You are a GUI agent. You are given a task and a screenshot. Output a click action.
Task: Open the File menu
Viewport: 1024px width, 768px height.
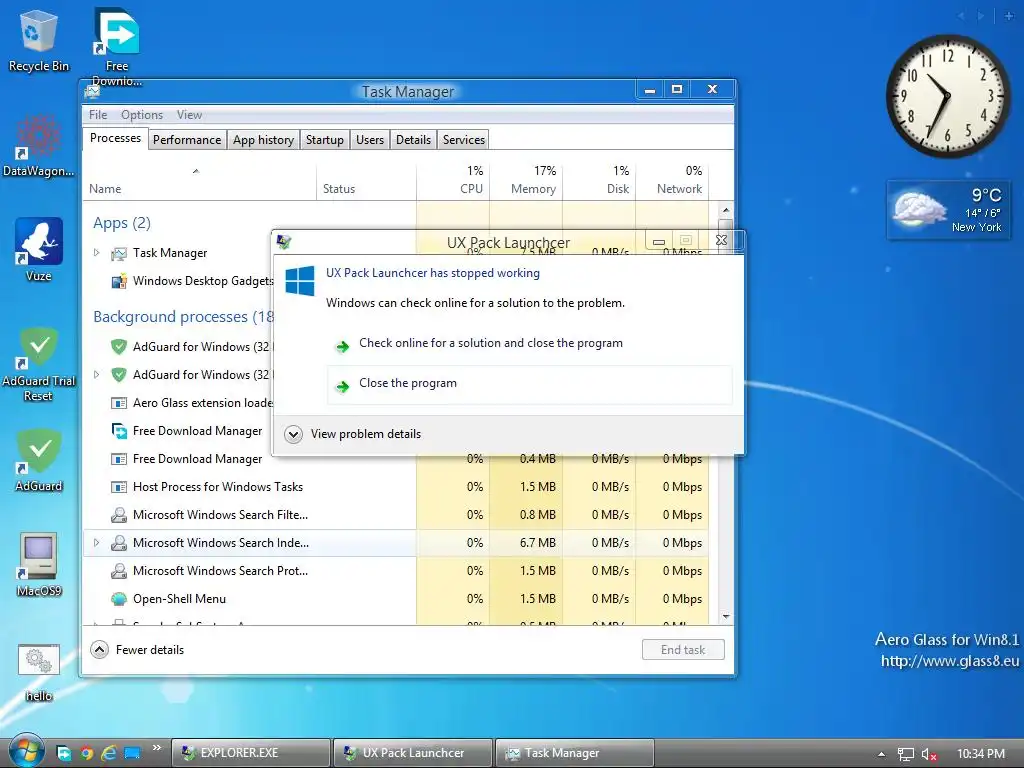[98, 115]
